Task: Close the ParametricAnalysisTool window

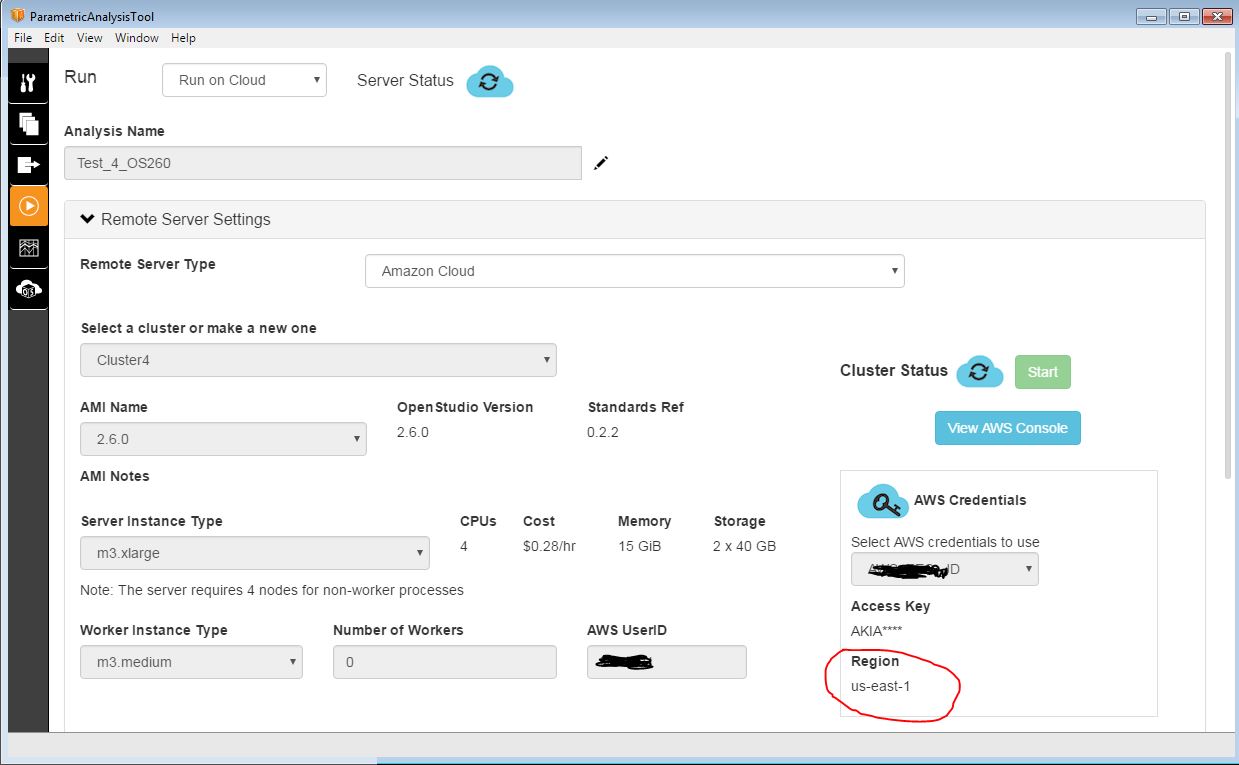Action: [1217, 16]
